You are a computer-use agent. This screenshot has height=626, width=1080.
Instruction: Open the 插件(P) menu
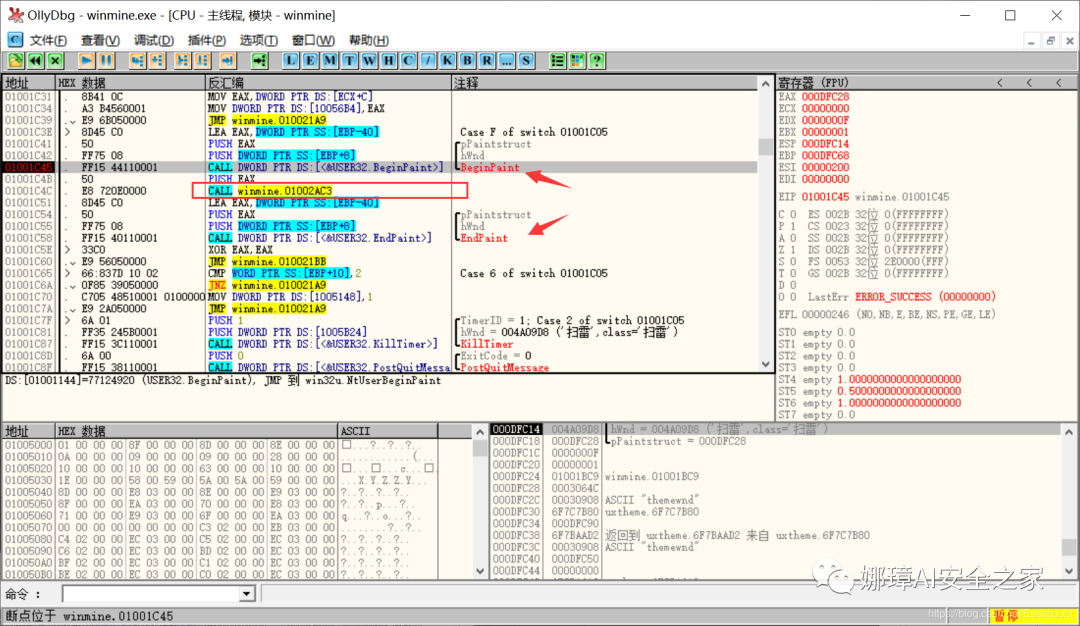click(x=207, y=41)
